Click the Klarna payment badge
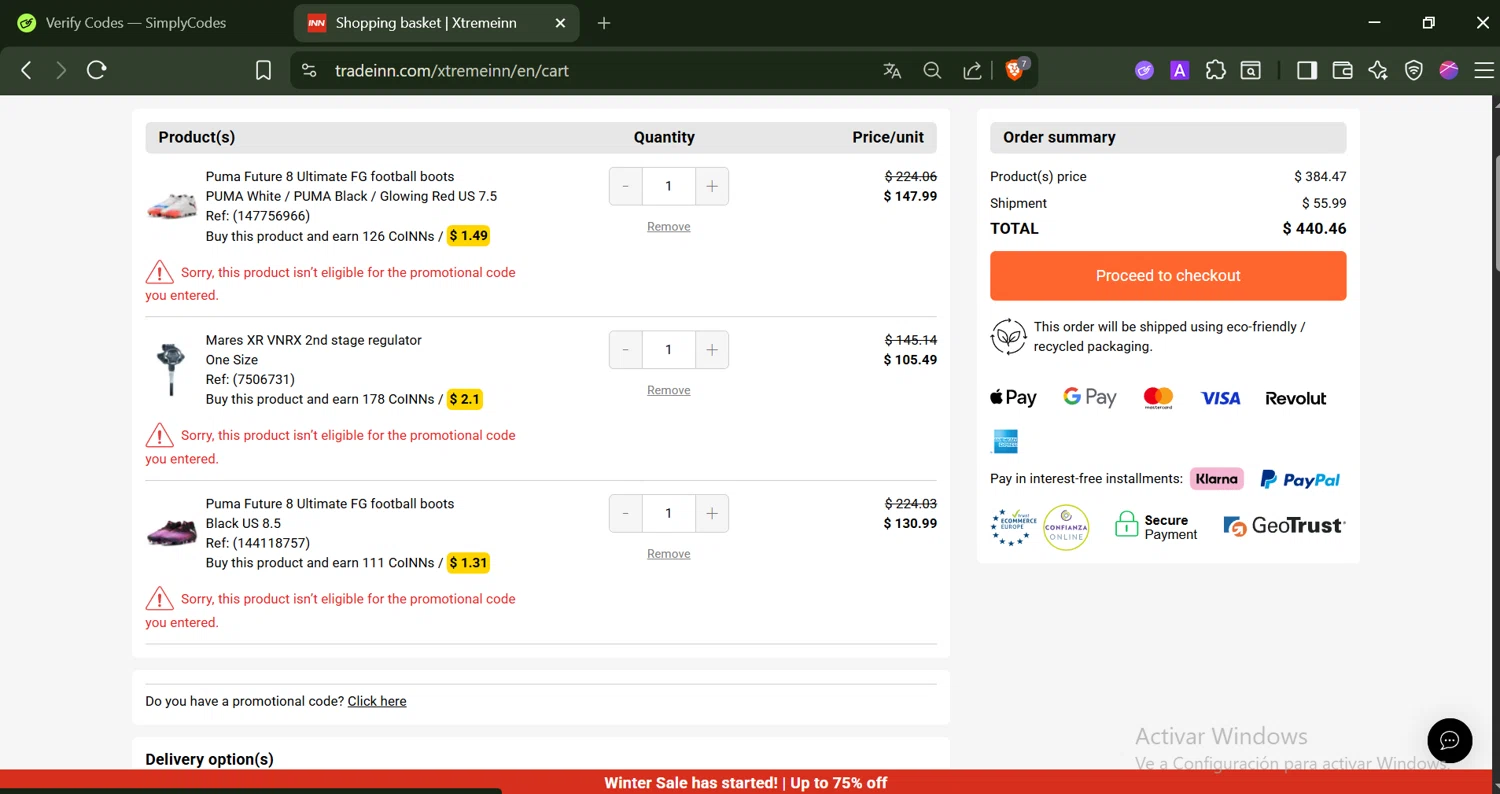This screenshot has height=794, width=1500. [1217, 479]
